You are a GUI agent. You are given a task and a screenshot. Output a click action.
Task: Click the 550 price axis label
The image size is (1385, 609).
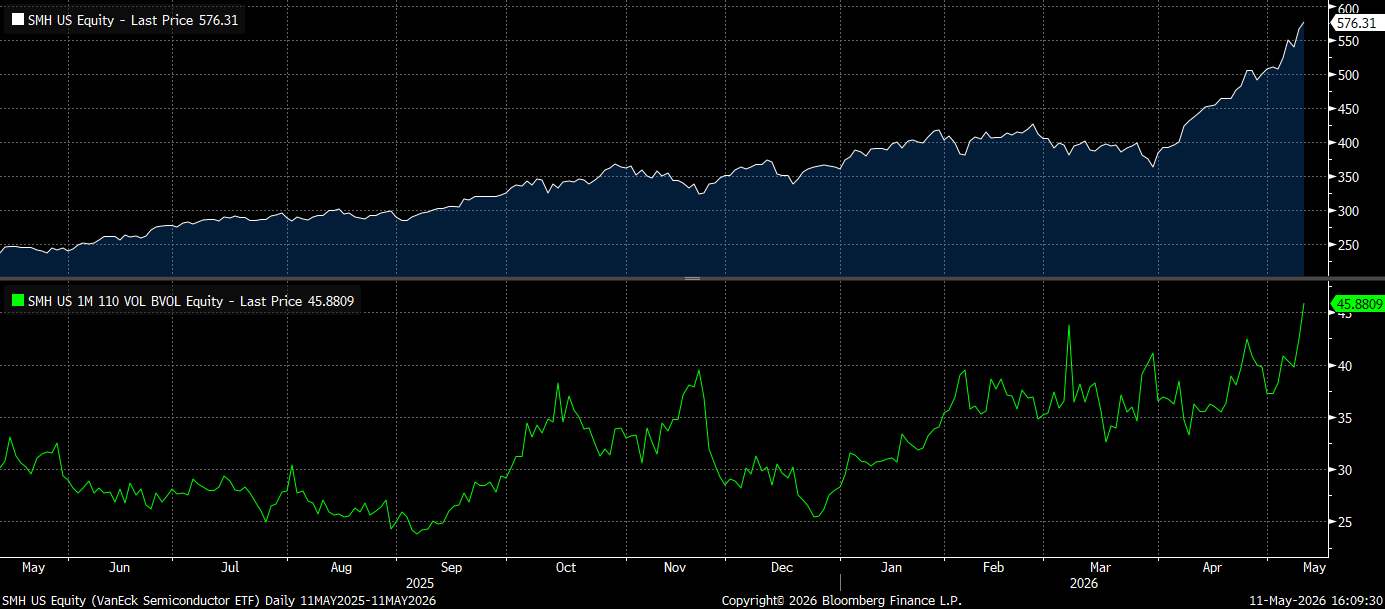[1349, 41]
